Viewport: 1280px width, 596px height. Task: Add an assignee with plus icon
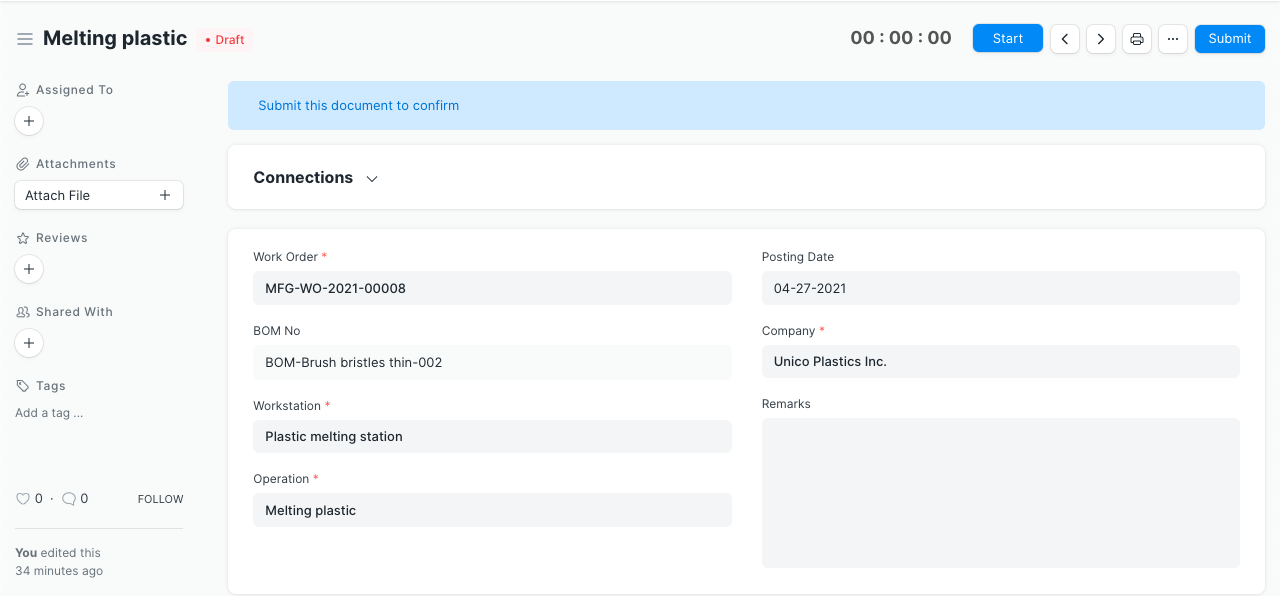29,121
